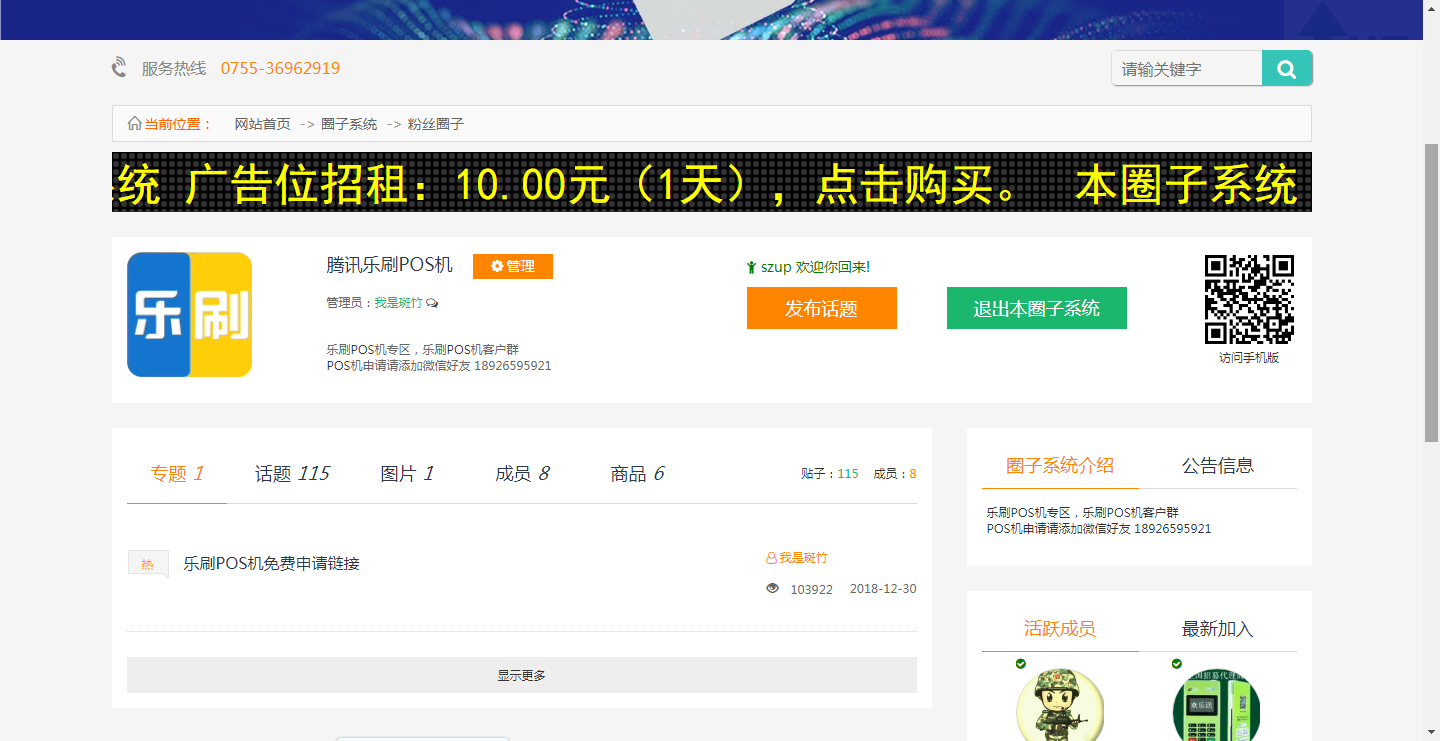
Task: Click the home icon in breadcrumb
Action: coord(134,124)
